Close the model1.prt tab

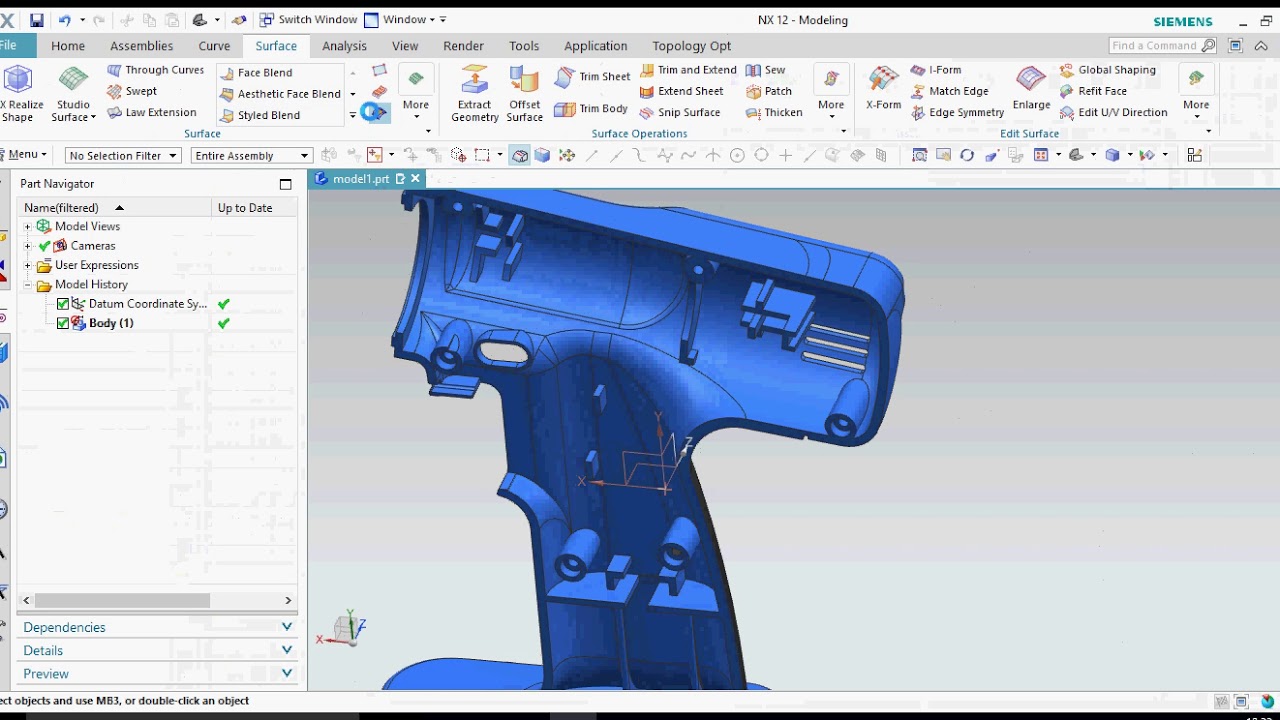click(415, 179)
